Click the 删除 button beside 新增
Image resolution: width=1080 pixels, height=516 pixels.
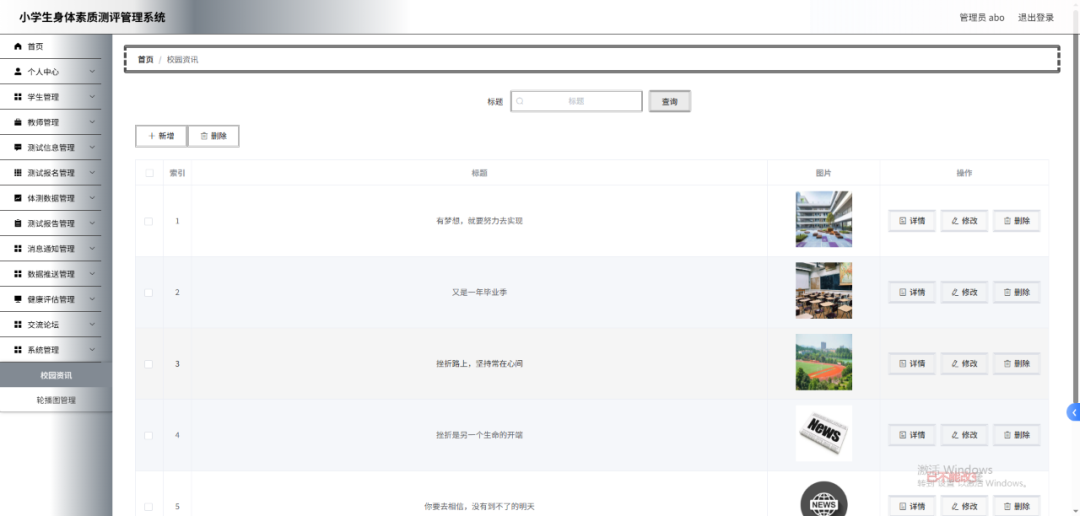tap(214, 136)
